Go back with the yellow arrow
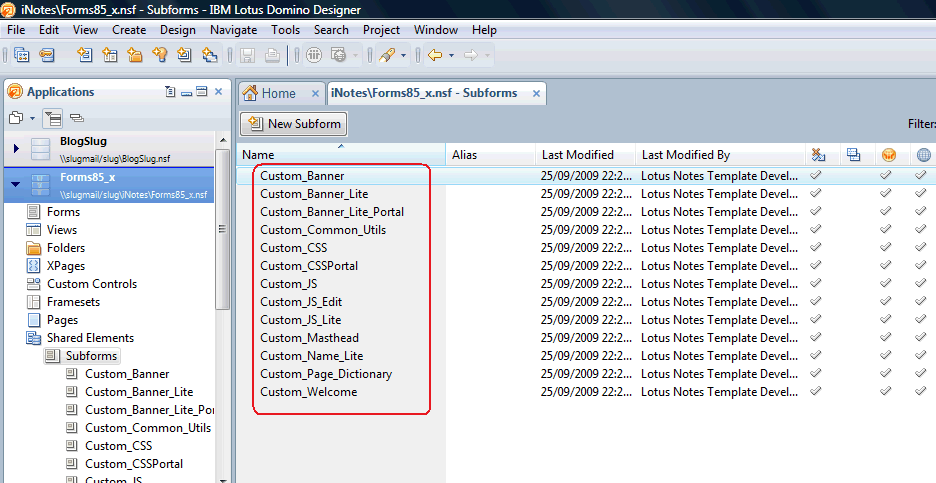The image size is (936, 483). pos(435,56)
